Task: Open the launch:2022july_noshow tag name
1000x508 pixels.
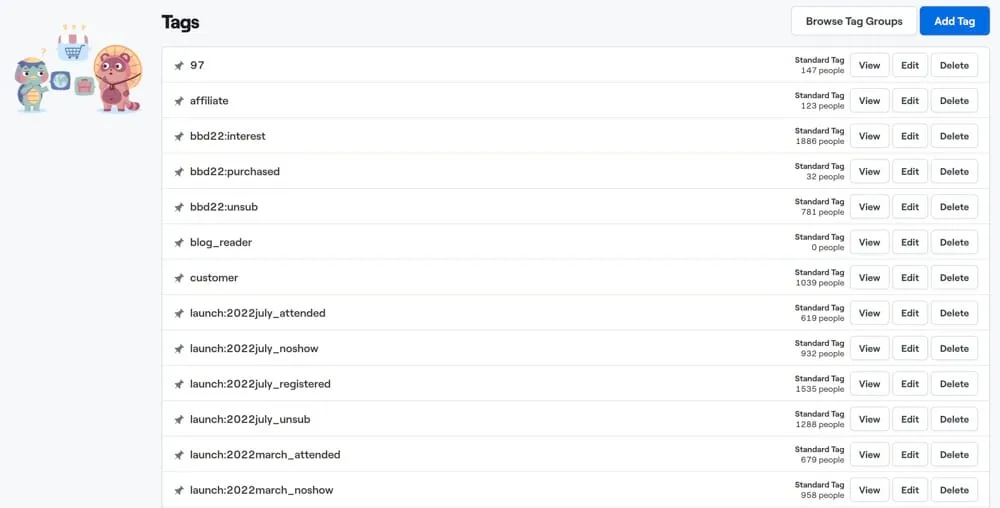Action: [254, 349]
